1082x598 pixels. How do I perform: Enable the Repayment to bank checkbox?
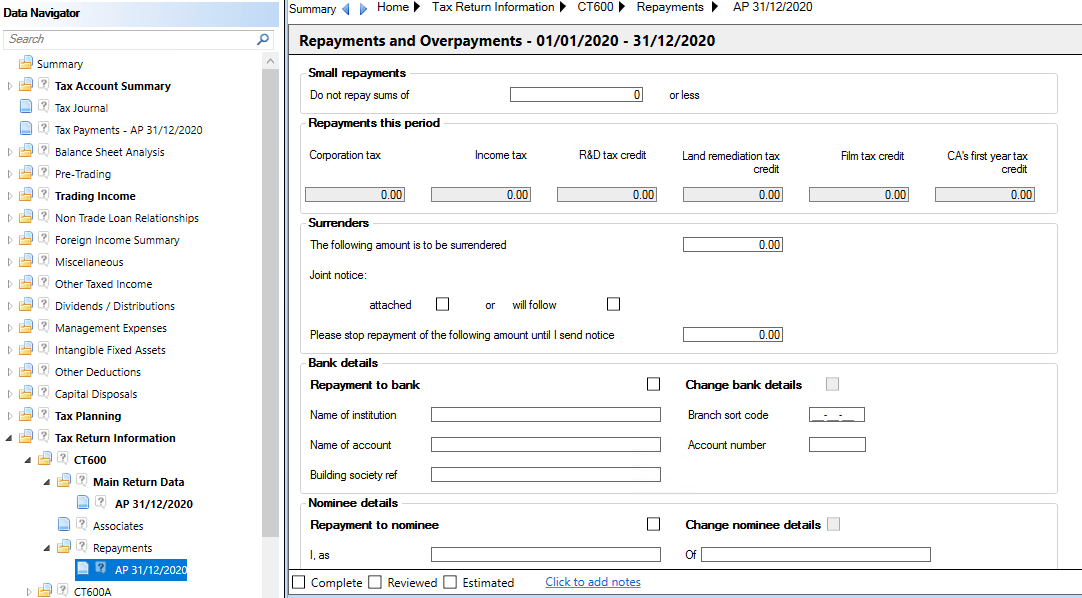click(653, 384)
